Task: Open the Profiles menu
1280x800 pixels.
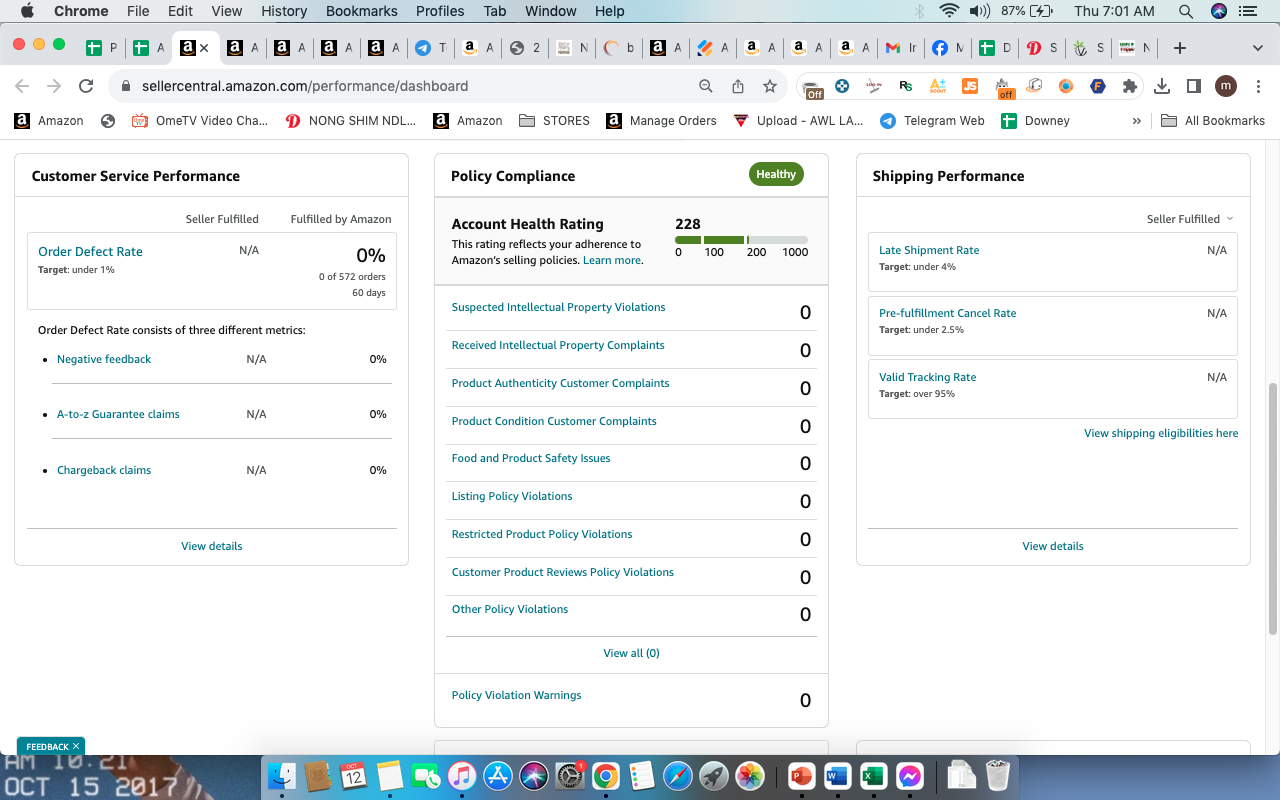Action: click(440, 11)
